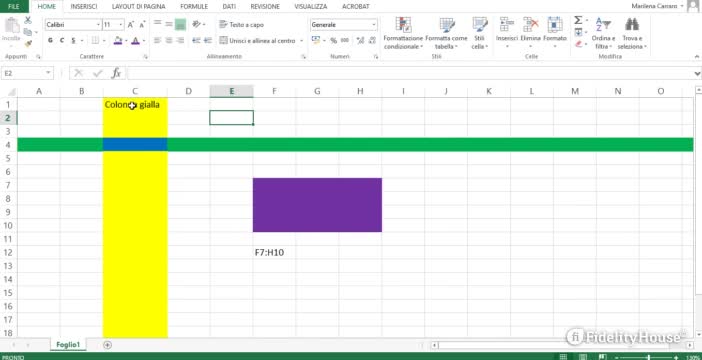Viewport: 702px width, 360px height.
Task: Click the Formatta come tabella icon
Action: point(446,25)
